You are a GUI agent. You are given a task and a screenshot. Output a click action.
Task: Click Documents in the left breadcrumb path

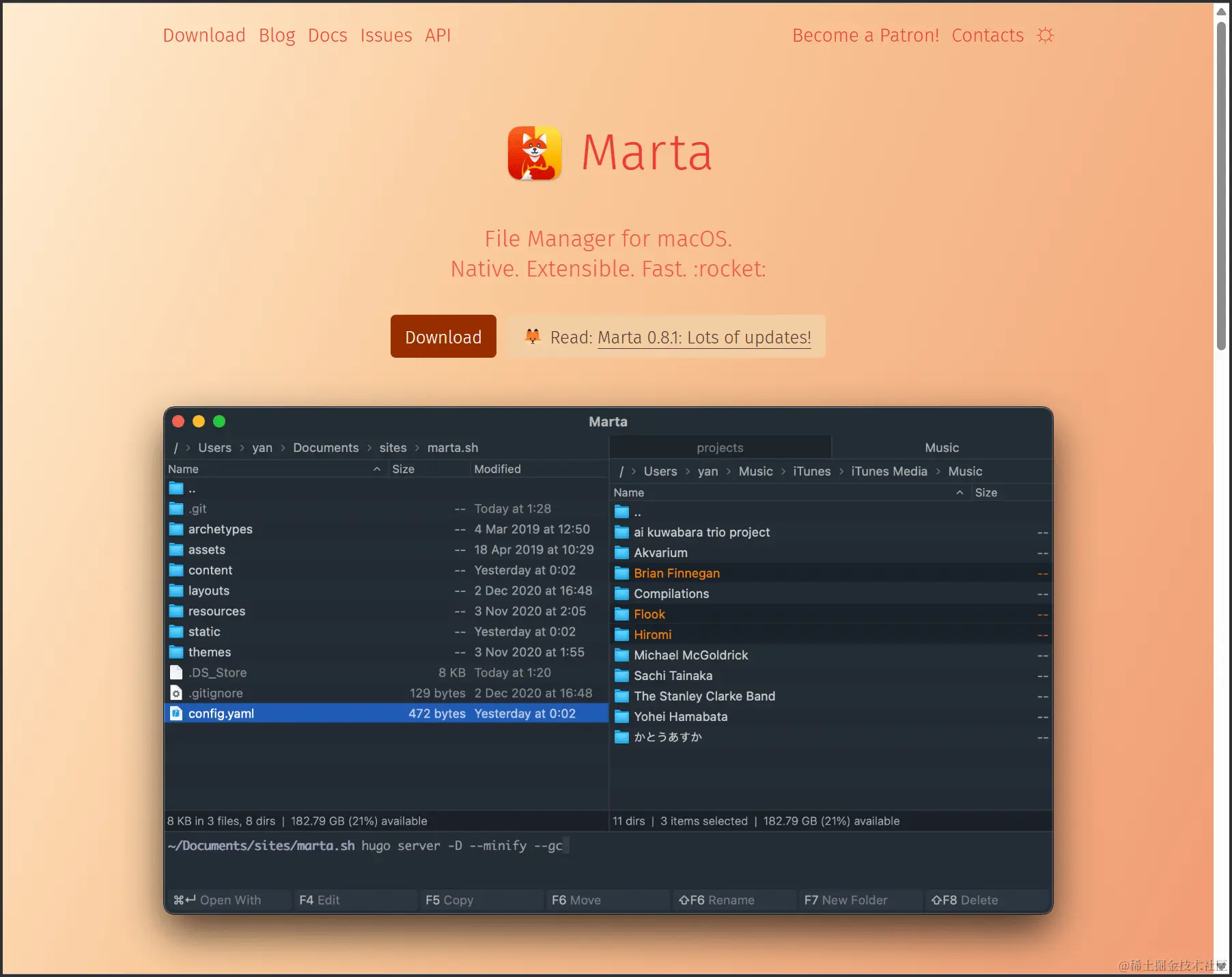[x=326, y=448]
